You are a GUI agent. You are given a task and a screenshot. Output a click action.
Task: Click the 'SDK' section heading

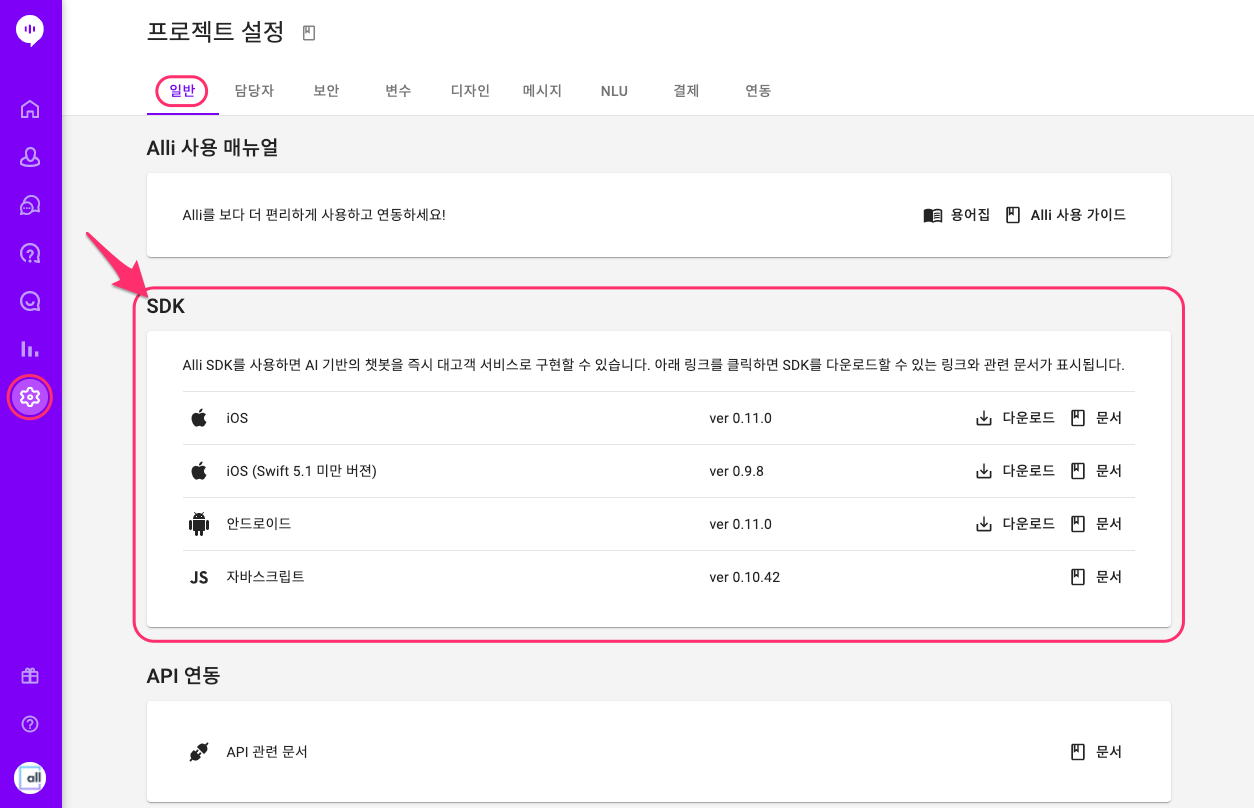(166, 306)
